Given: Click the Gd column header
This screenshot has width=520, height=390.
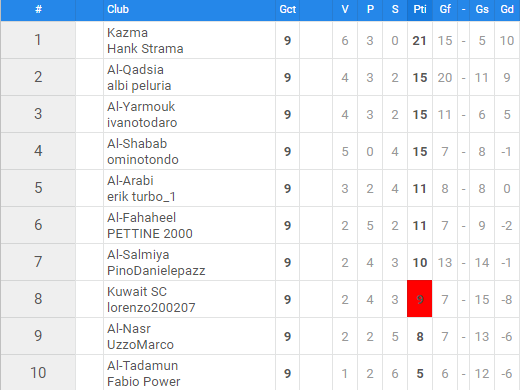Looking at the screenshot, I should (507, 9).
